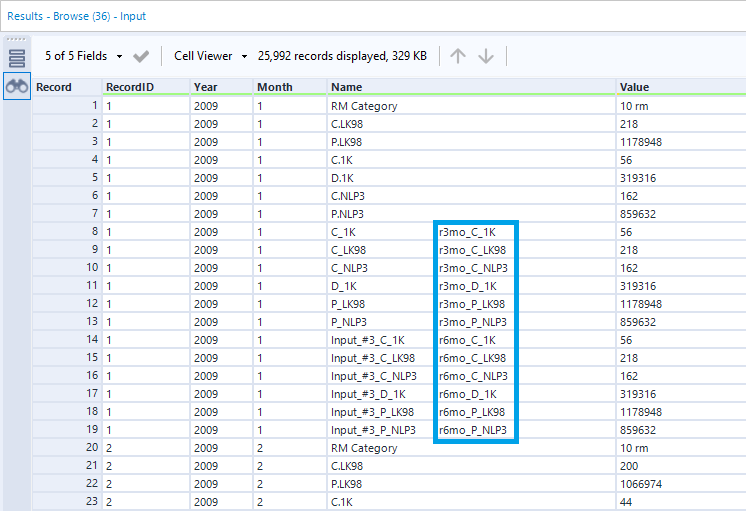Screen dimensions: 746x511
Task: Click the down arrow next record icon
Action: (486, 56)
